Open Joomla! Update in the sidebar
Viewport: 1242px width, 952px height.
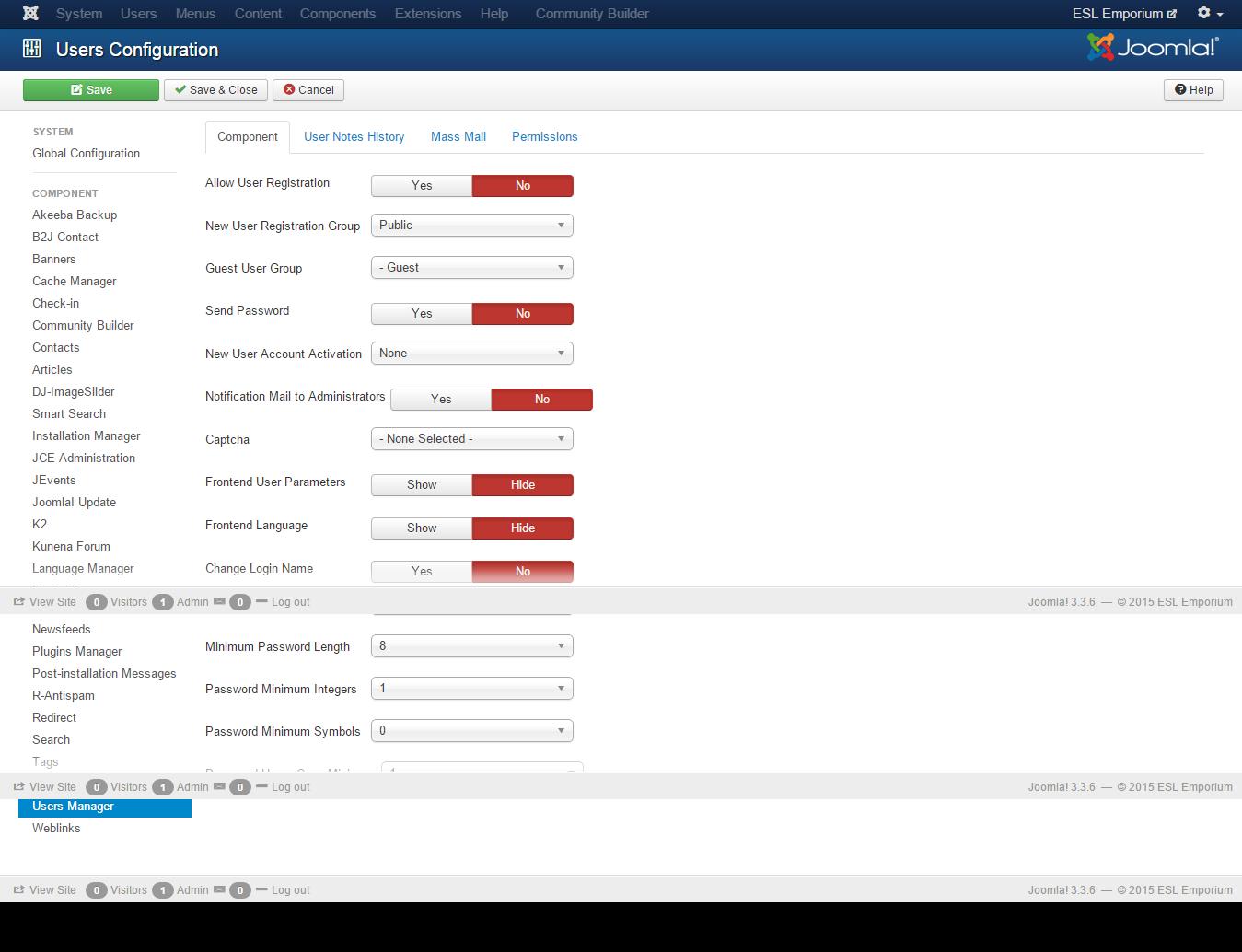coord(75,503)
